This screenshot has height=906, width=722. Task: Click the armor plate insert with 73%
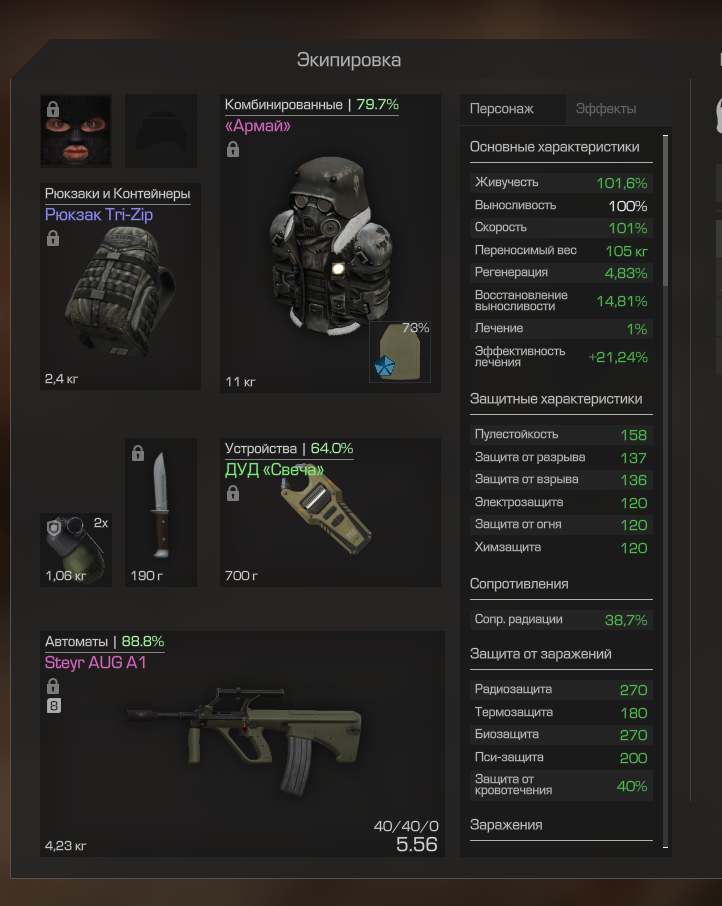[400, 352]
